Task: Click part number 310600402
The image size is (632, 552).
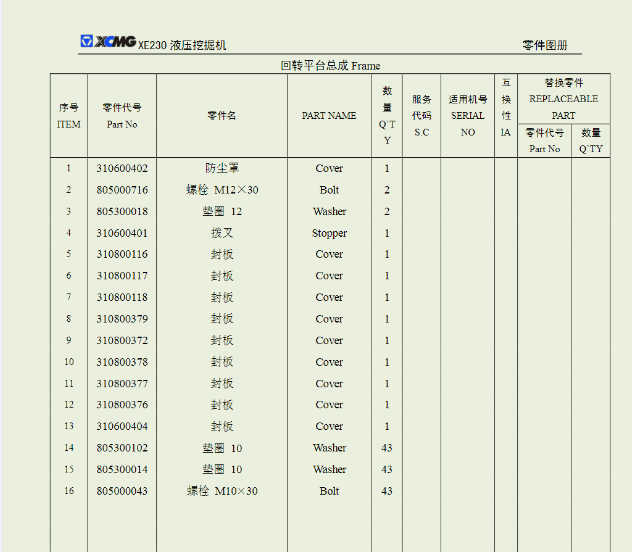Action: click(x=122, y=168)
